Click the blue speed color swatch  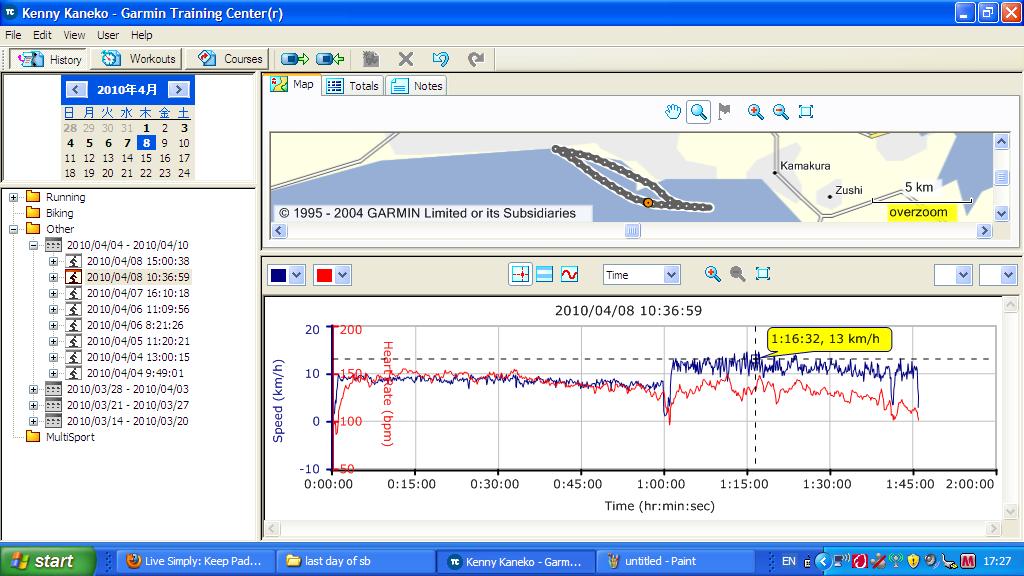click(278, 275)
